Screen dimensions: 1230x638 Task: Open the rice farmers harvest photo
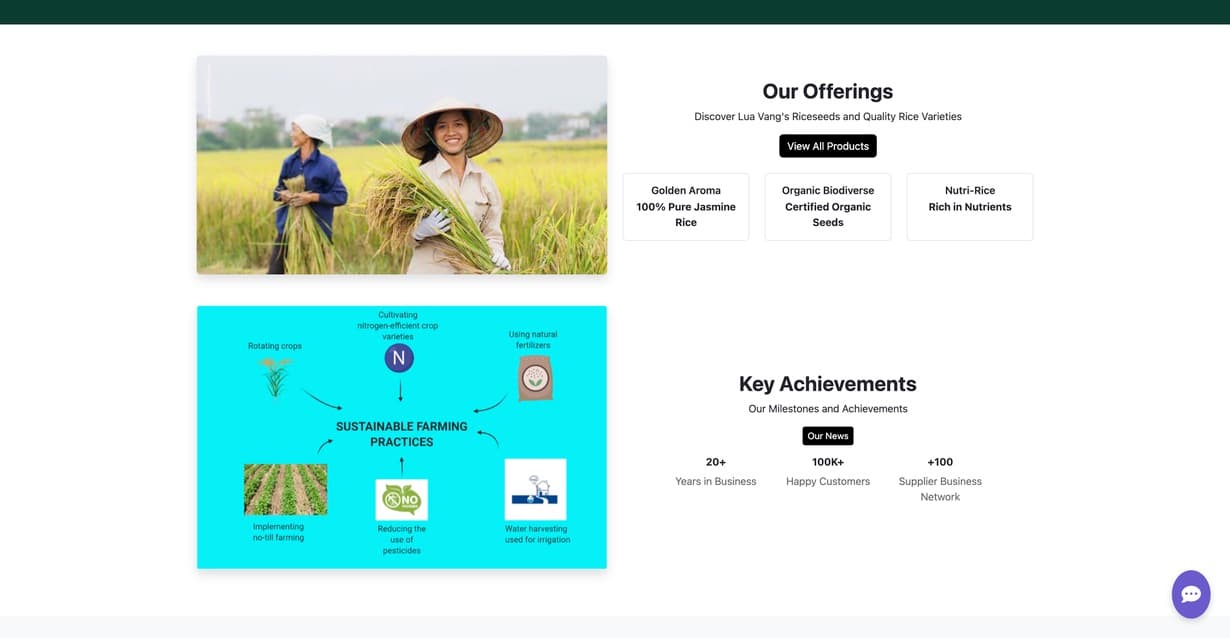tap(402, 165)
